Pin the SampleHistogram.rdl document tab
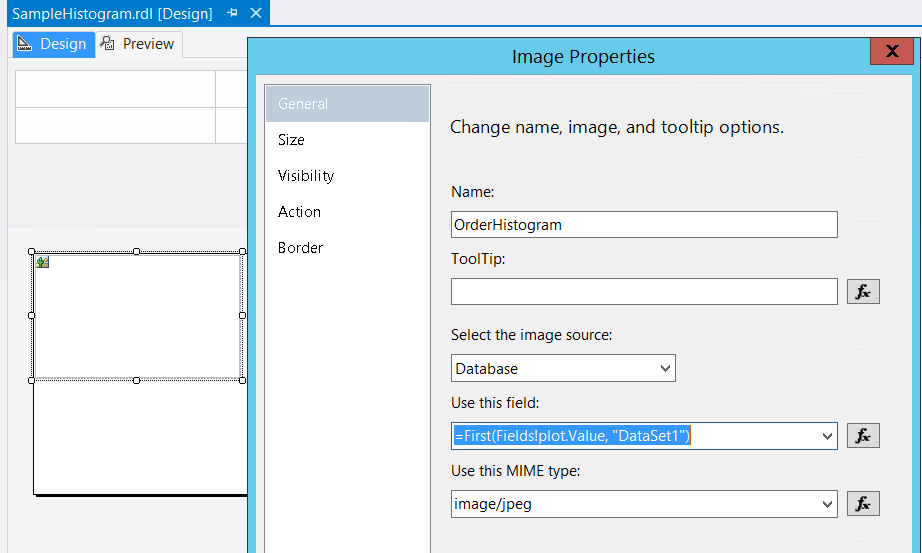Image resolution: width=922 pixels, height=553 pixels. 232,13
